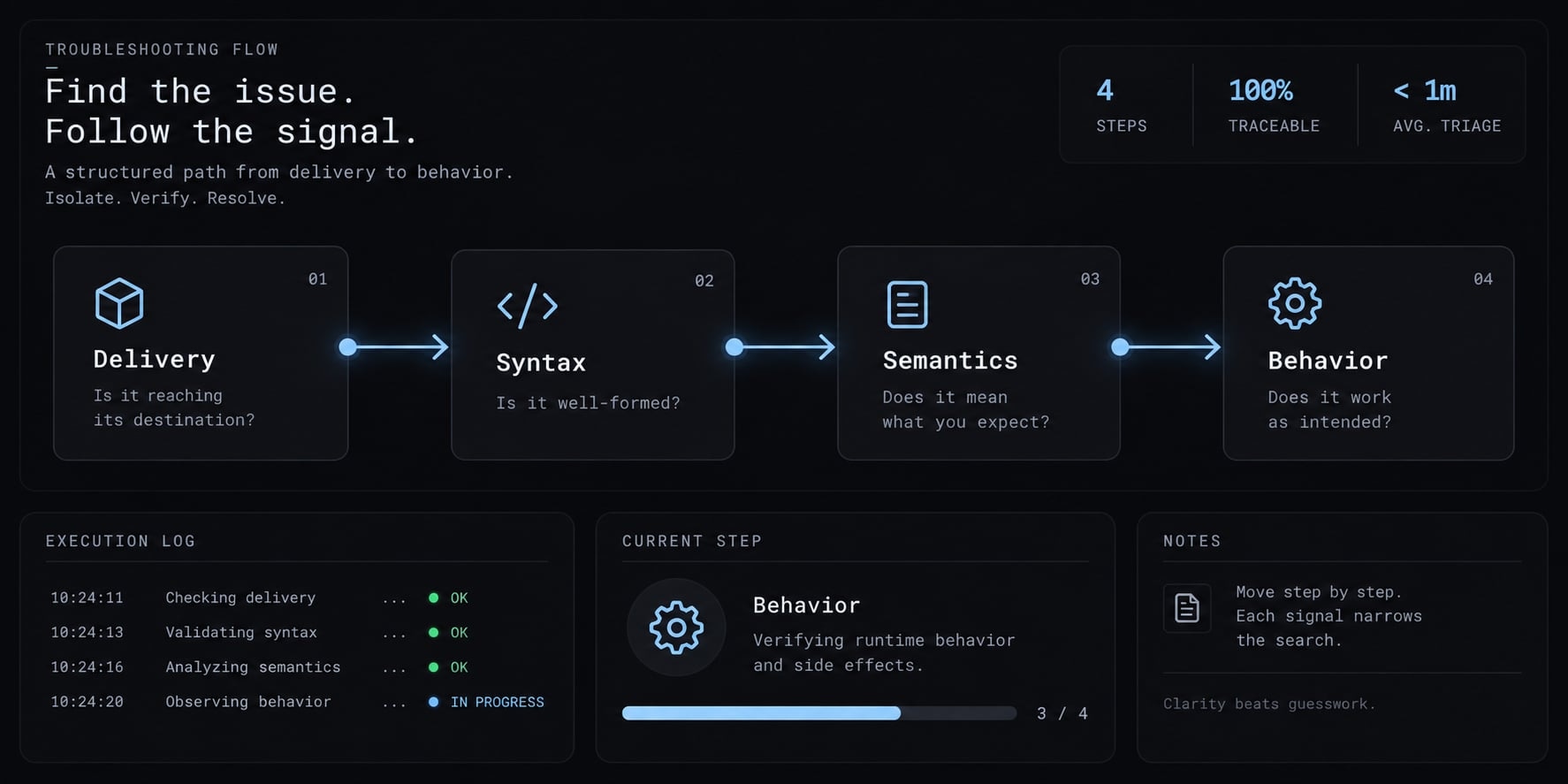This screenshot has height=784, width=1568.
Task: Click the "TROUBLESHOOTING FLOW" label
Action: (162, 49)
